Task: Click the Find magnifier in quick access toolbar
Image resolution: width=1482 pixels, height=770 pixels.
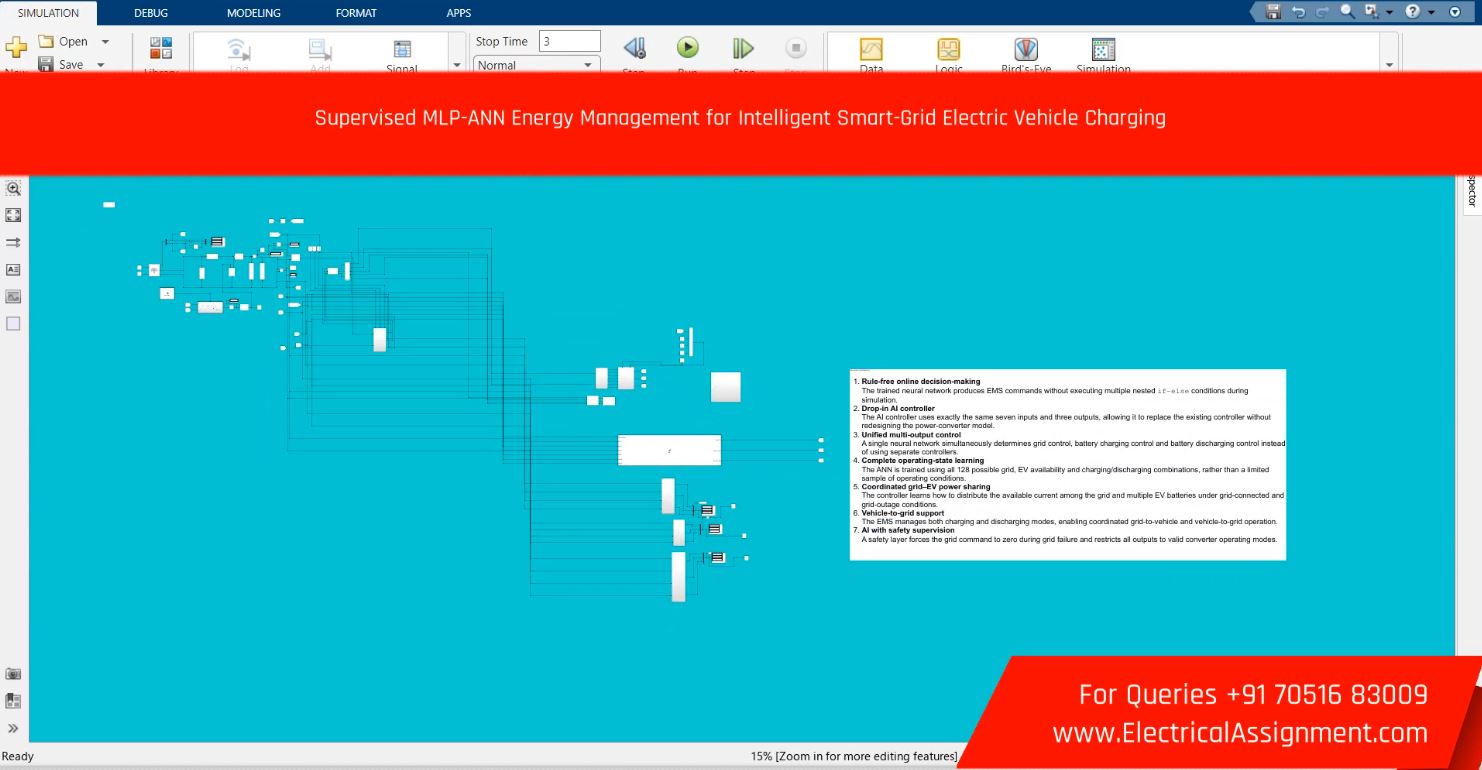Action: pyautogui.click(x=1347, y=12)
